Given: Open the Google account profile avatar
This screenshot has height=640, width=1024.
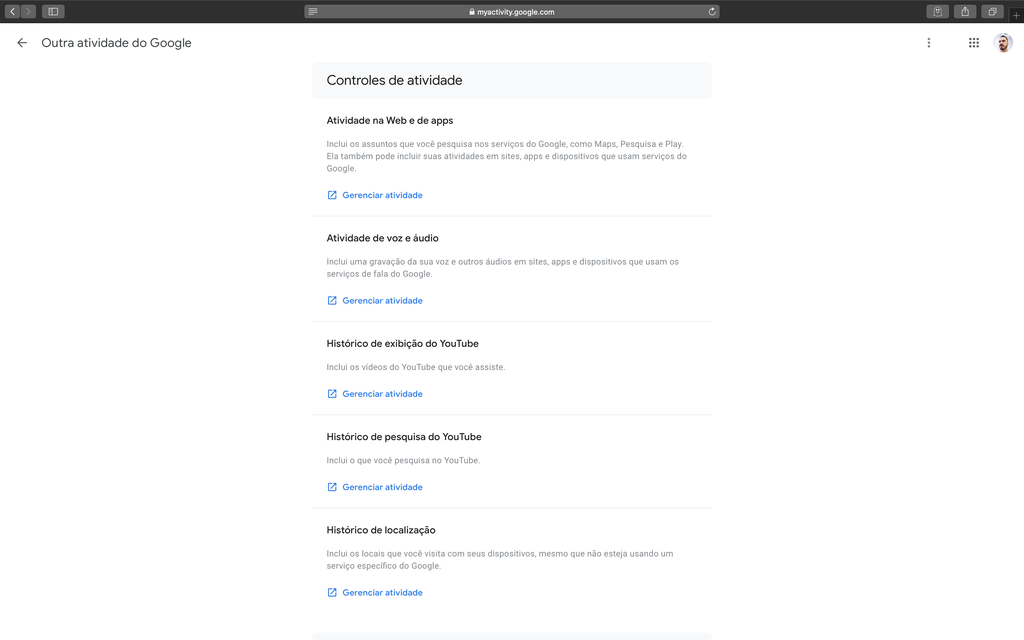Looking at the screenshot, I should (1003, 43).
